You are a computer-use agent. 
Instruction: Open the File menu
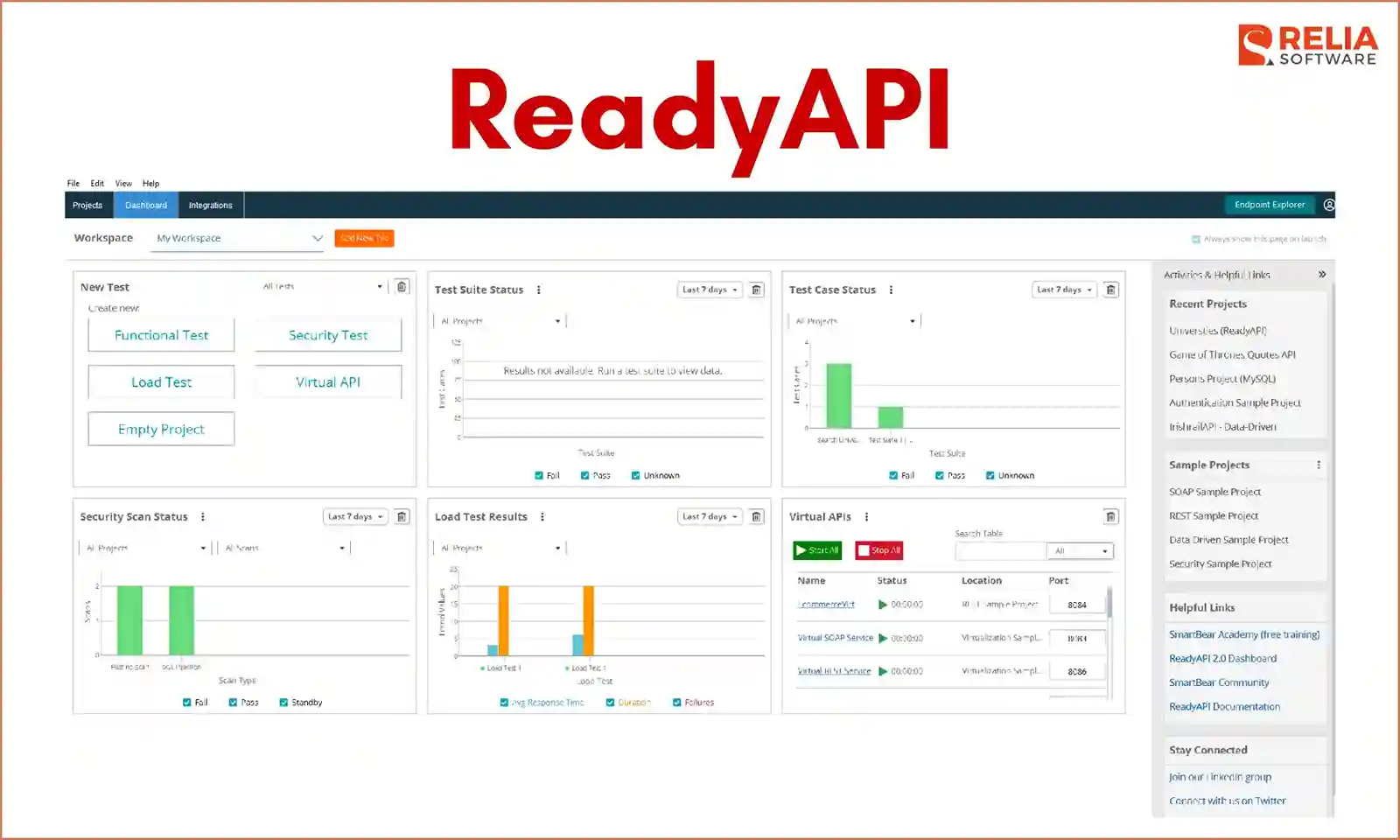[73, 183]
